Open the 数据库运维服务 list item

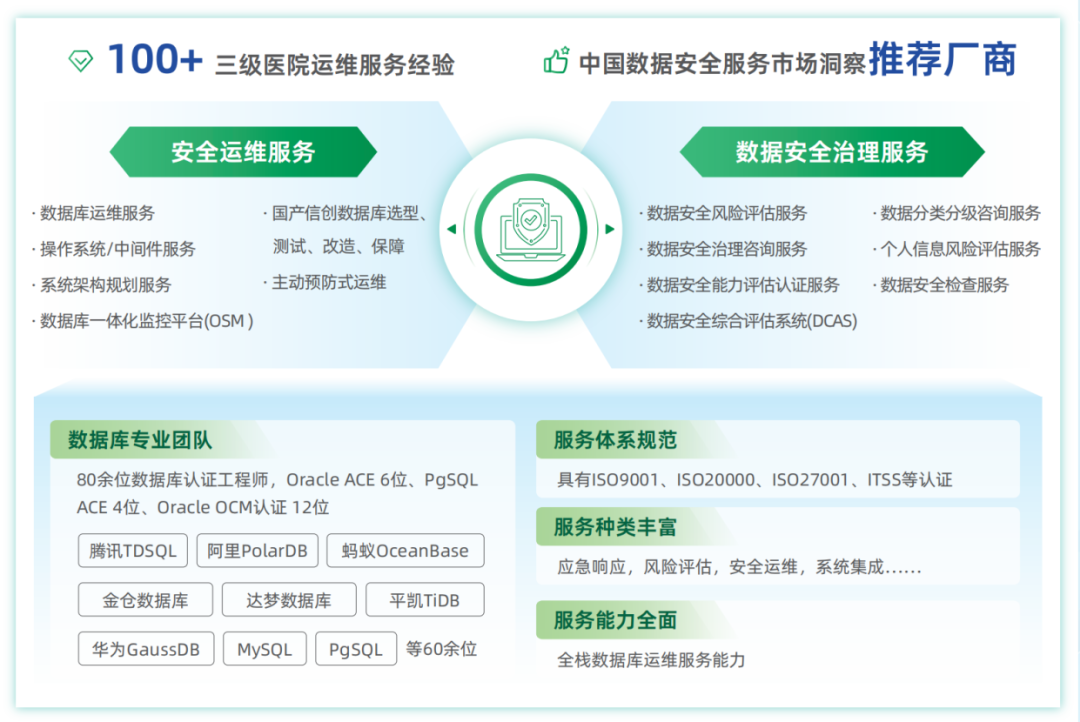coord(97,213)
